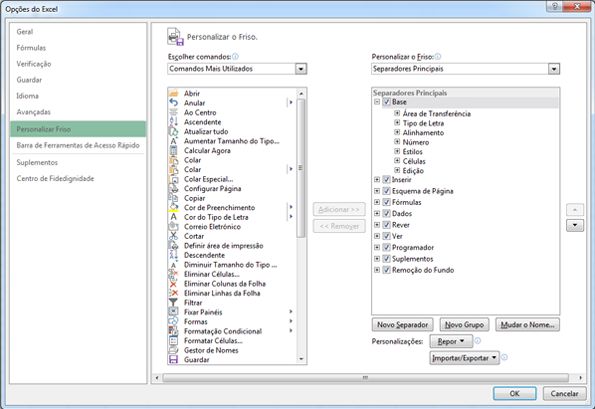This screenshot has width=595, height=409.
Task: Click the Ascendente sort icon
Action: click(x=173, y=122)
